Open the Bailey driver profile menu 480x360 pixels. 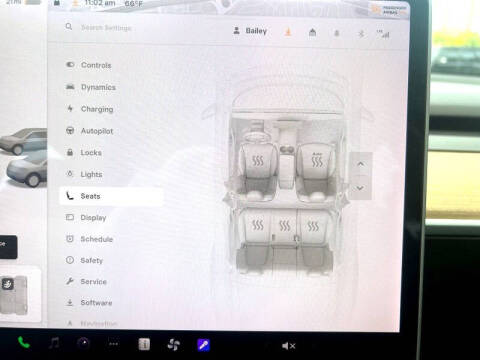point(250,31)
